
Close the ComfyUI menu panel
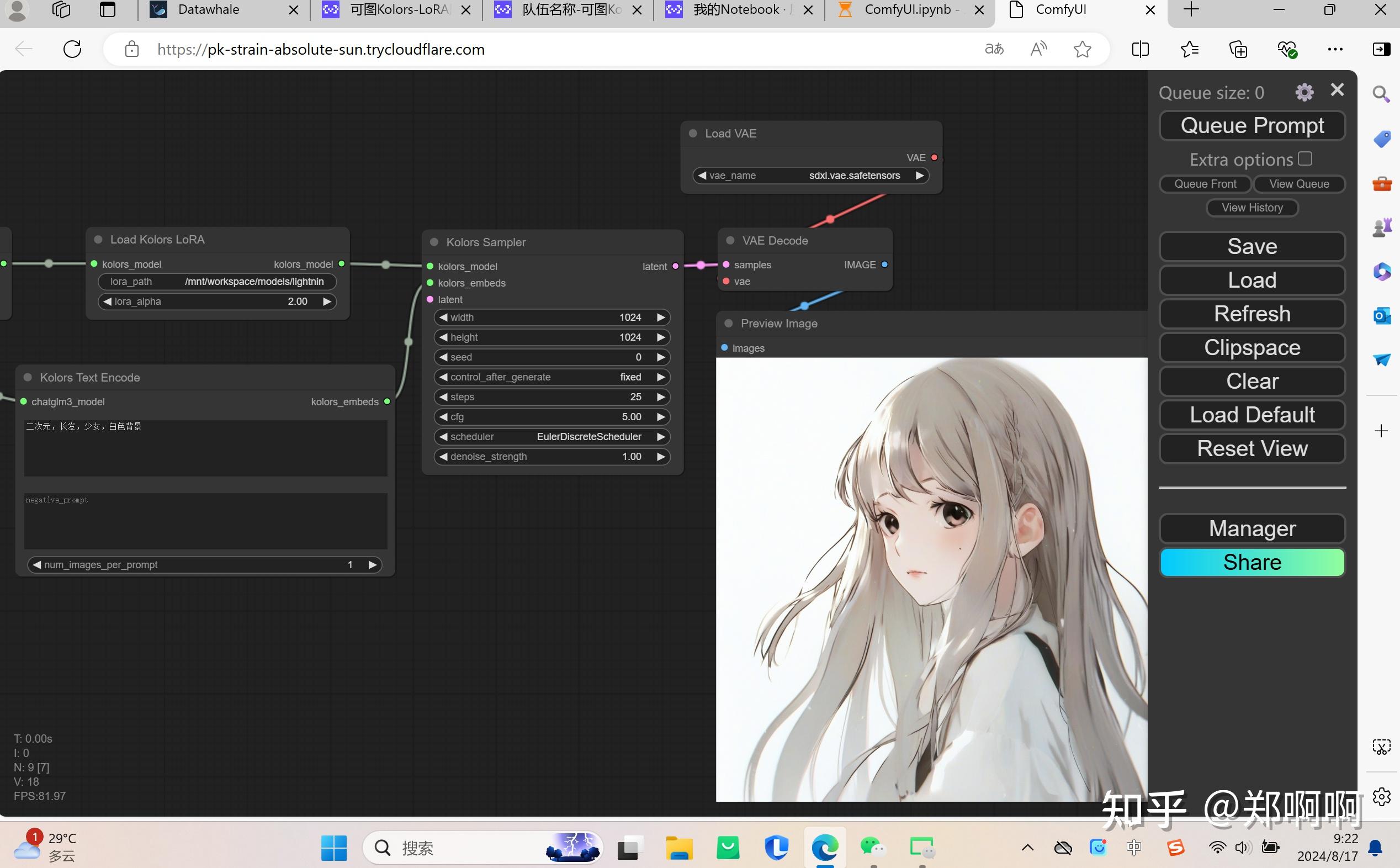1337,90
